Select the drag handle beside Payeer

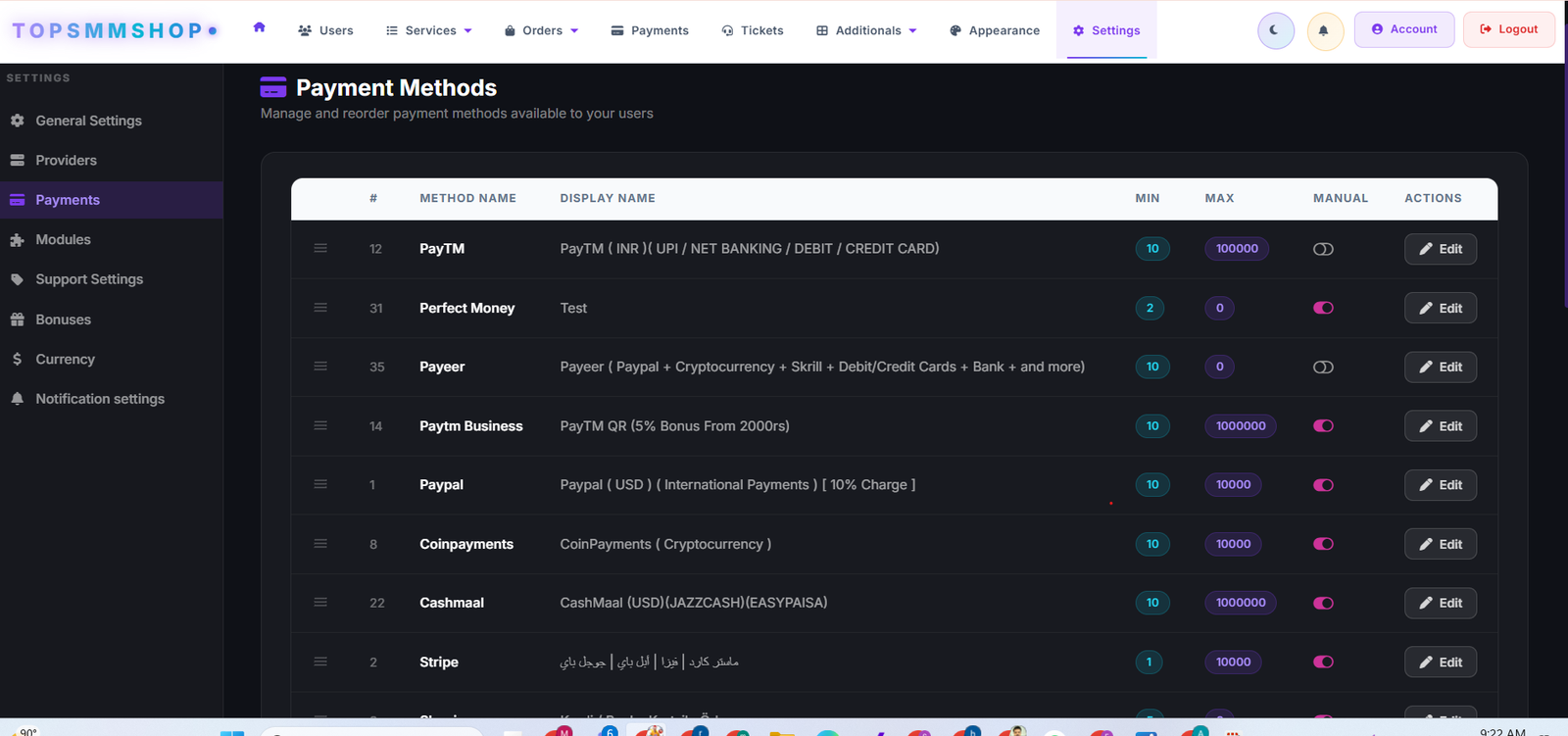[x=320, y=367]
